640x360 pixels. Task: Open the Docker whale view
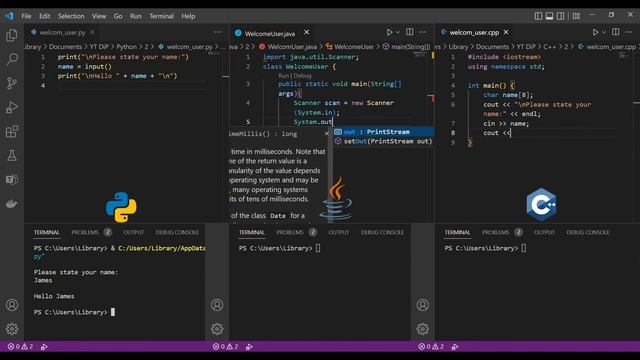pos(12,204)
